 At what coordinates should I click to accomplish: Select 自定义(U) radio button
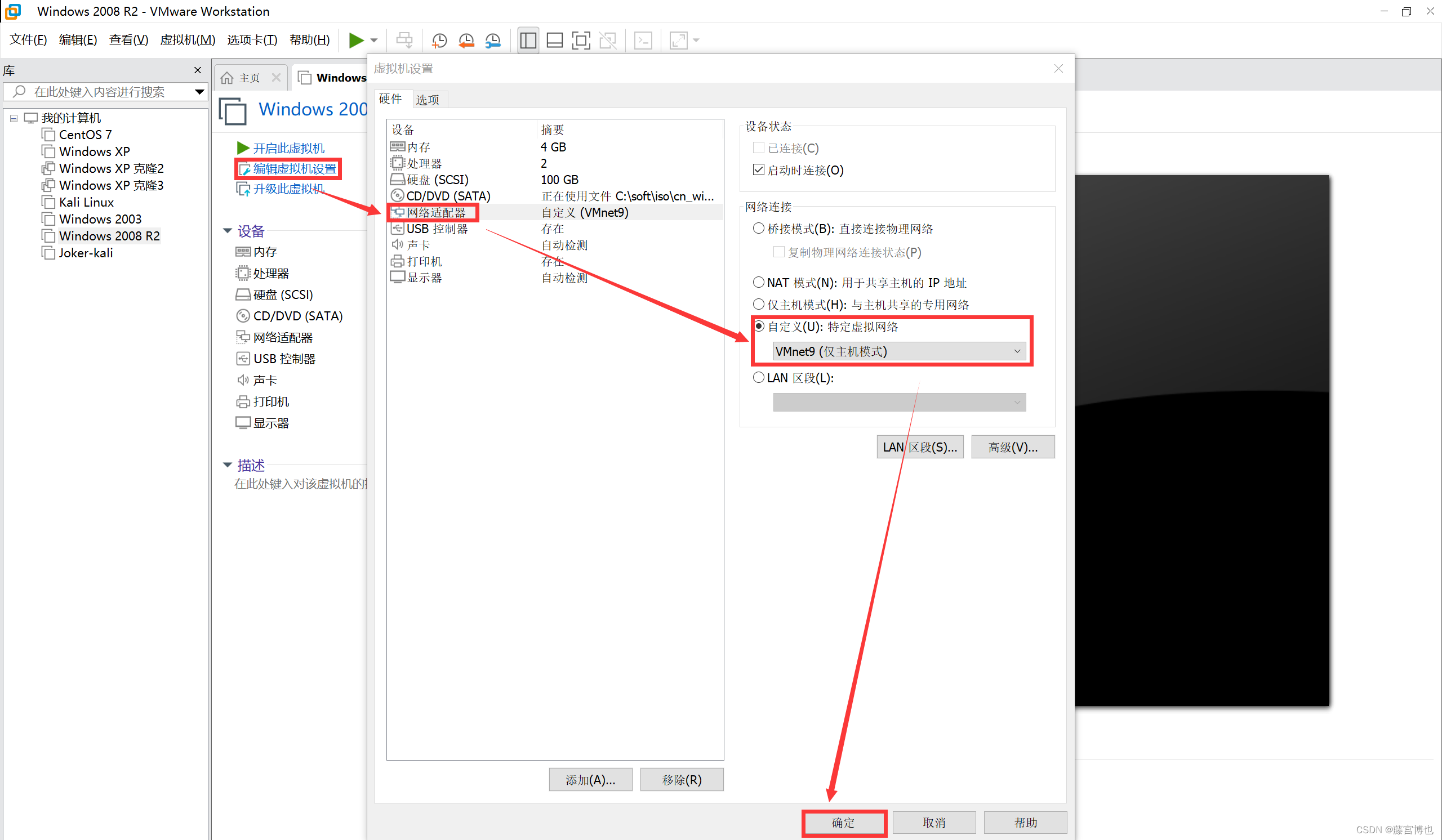(x=759, y=327)
